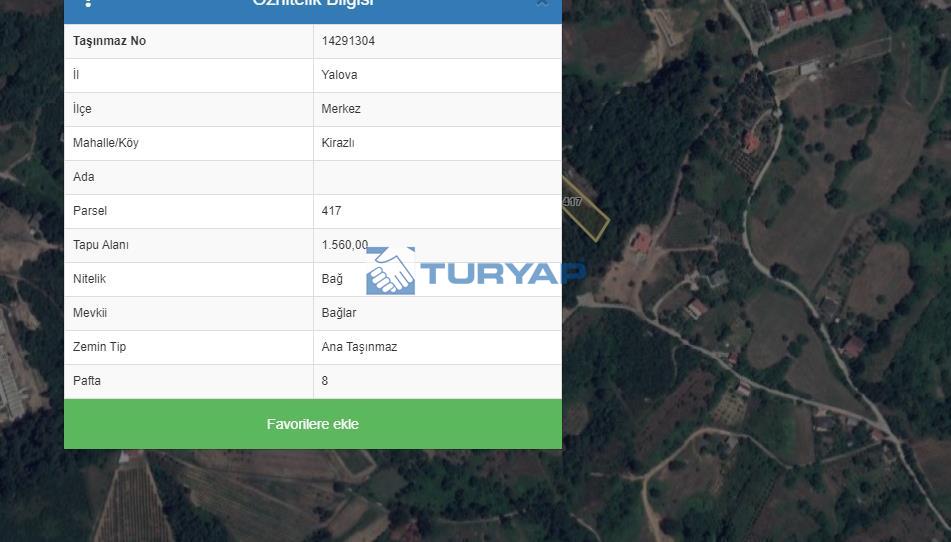Select the Bağlar value
951x542 pixels.
pos(338,312)
